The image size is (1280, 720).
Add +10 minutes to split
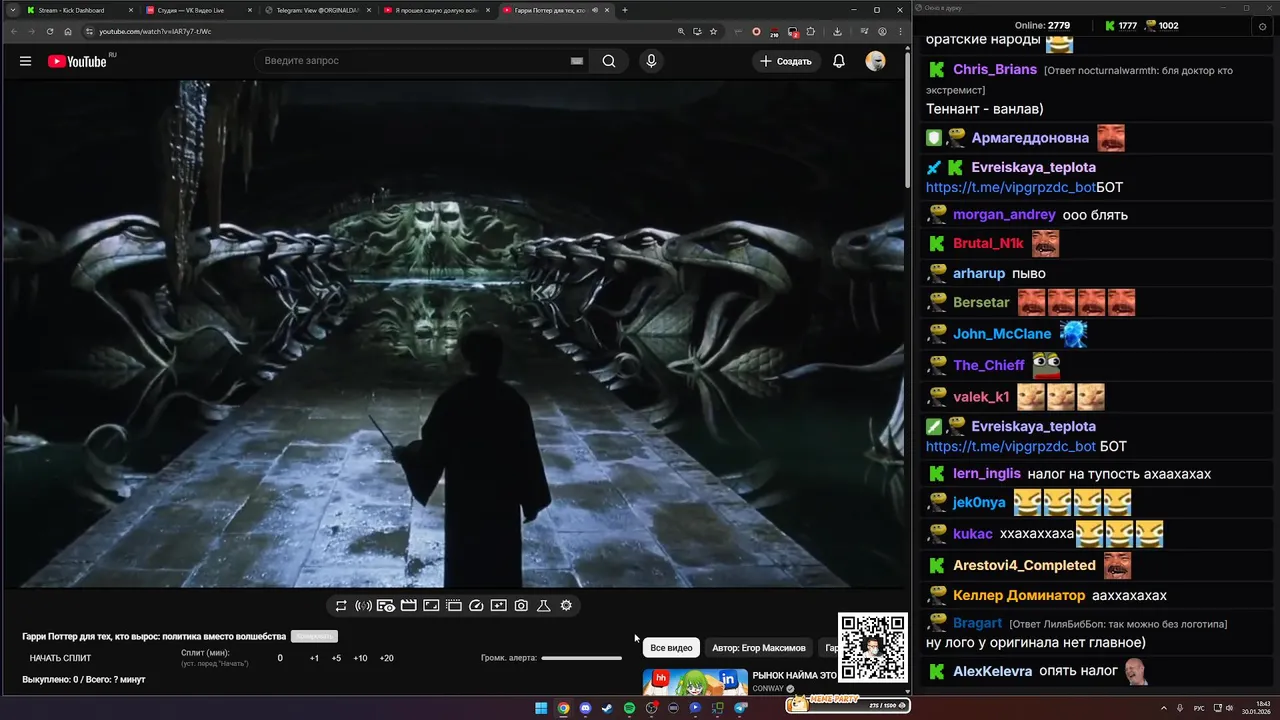(360, 658)
